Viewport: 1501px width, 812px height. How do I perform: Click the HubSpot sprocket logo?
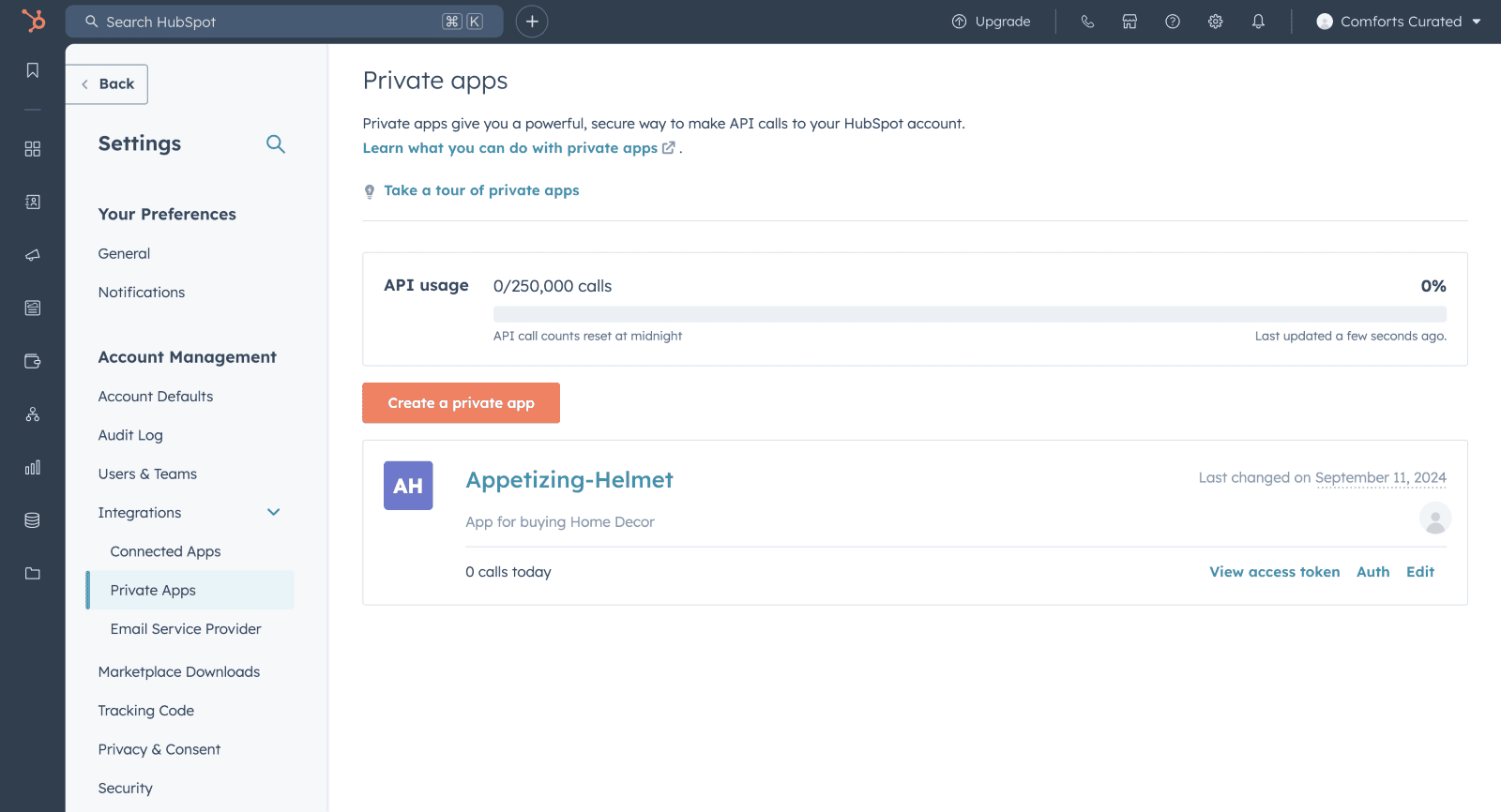(33, 21)
